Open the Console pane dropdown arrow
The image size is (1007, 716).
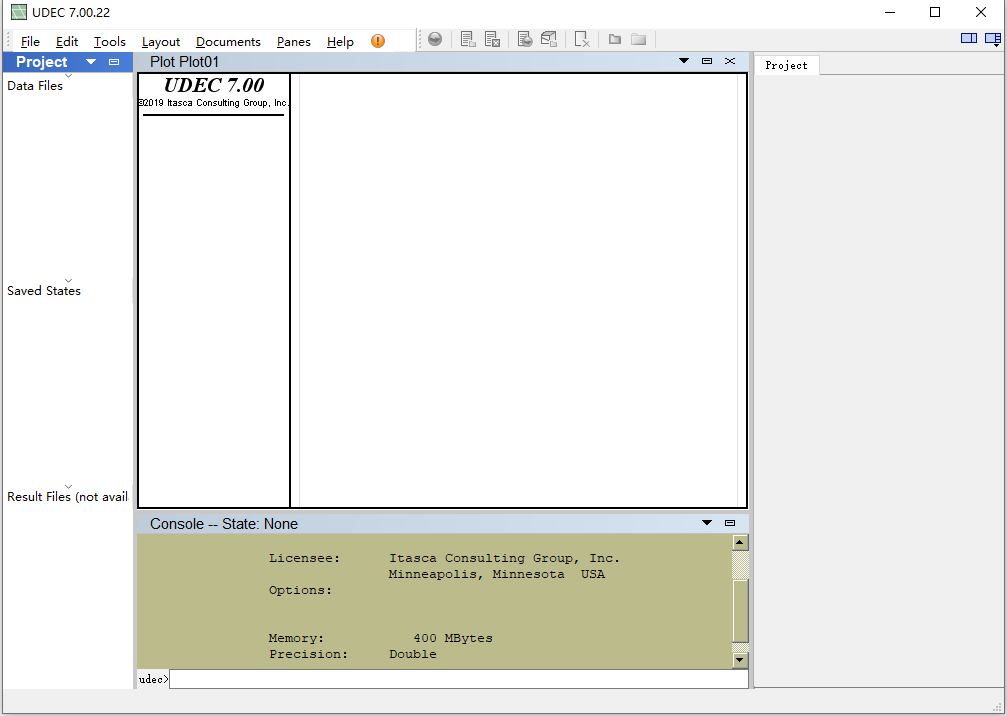click(707, 523)
